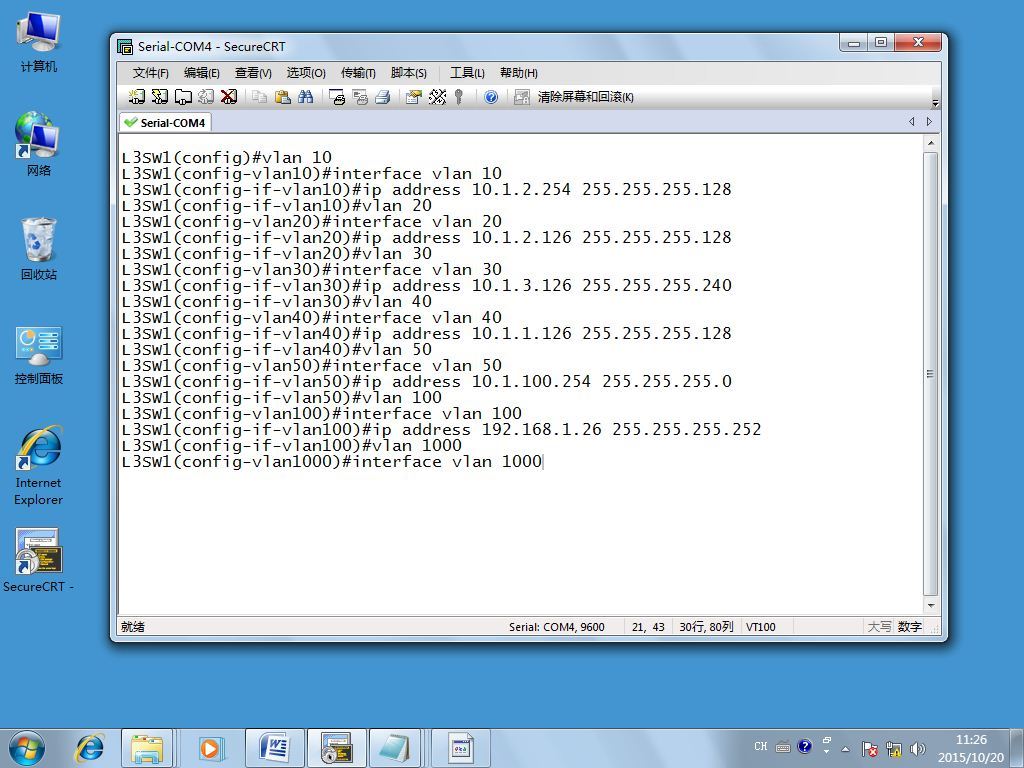Click the blue Help question mark icon
The height and width of the screenshot is (768, 1024).
click(x=491, y=97)
